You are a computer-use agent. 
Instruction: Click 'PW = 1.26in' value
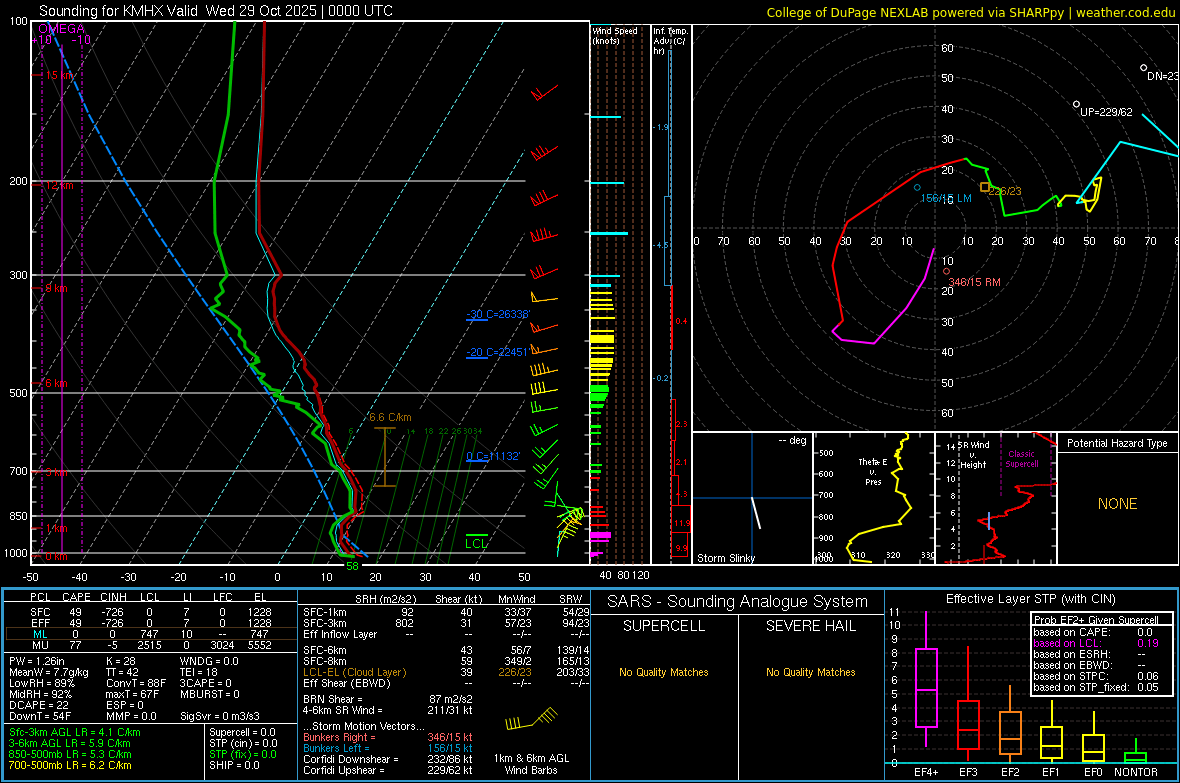tap(40, 661)
